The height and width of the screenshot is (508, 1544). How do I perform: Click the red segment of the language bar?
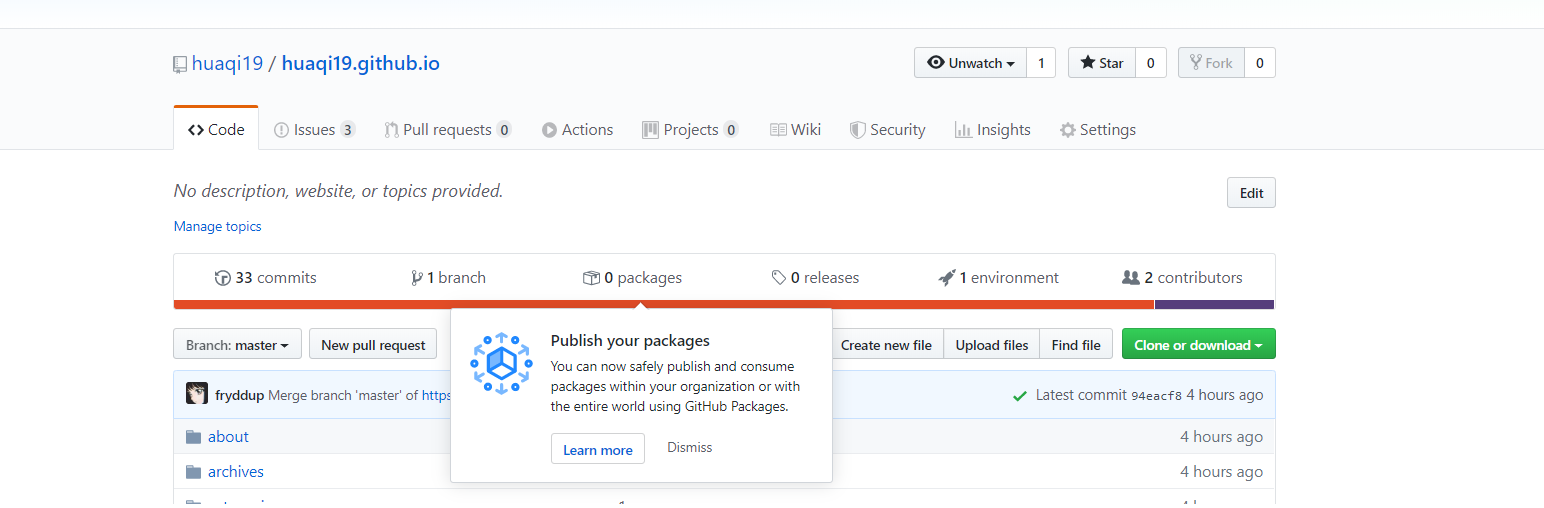pos(664,304)
